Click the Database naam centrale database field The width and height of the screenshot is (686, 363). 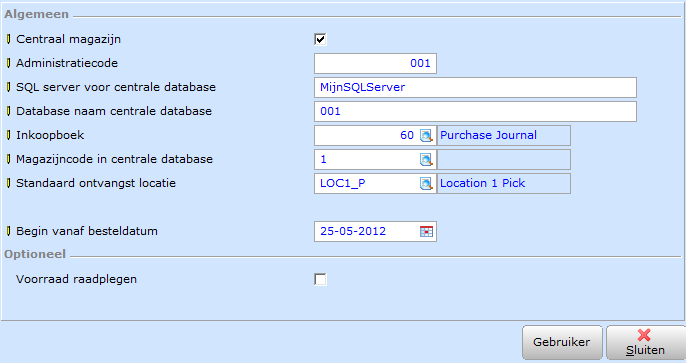pyautogui.click(x=475, y=112)
